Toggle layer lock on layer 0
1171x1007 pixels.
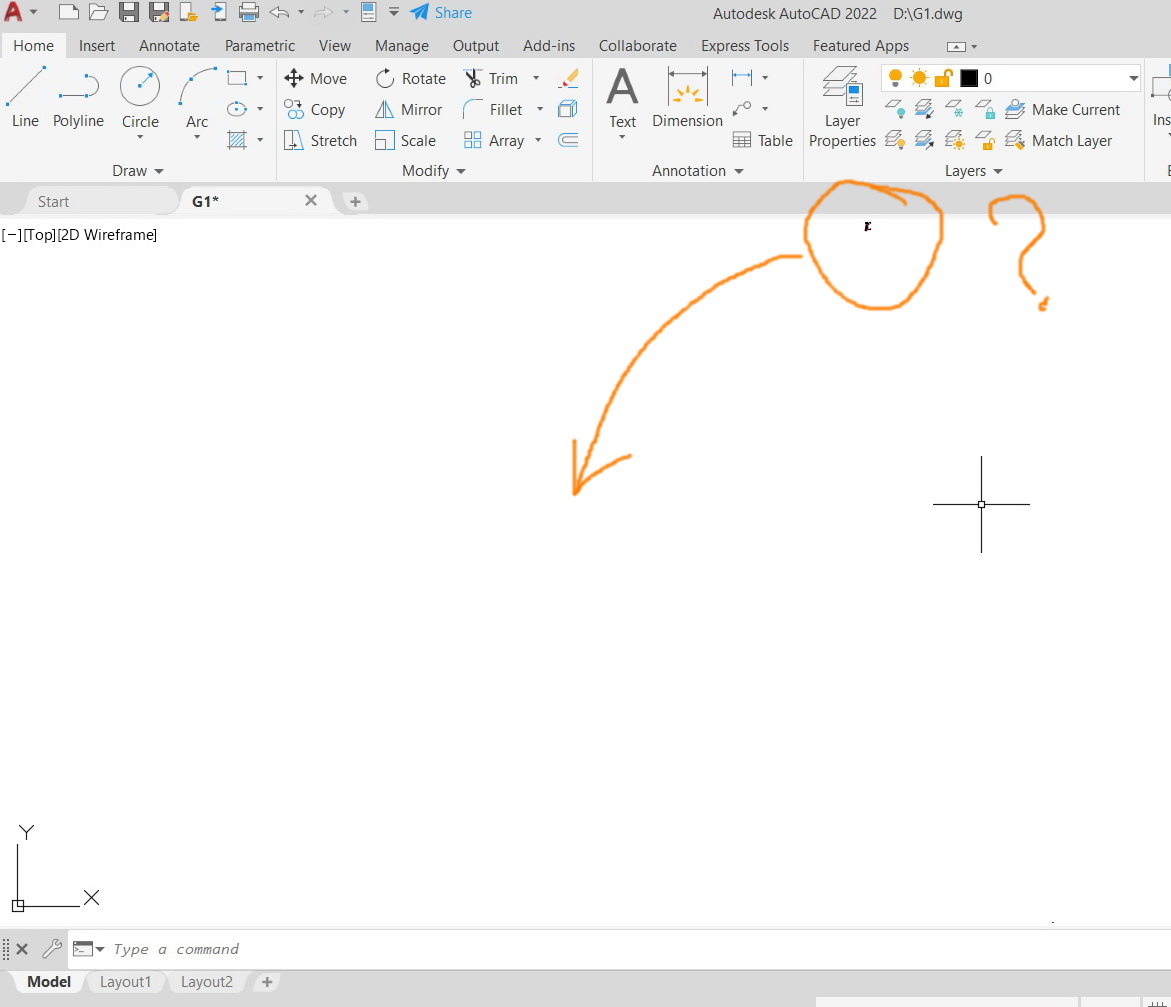pos(941,77)
